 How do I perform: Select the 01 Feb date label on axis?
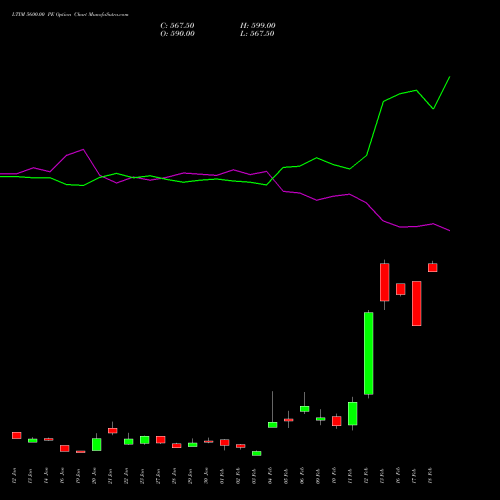point(223,476)
